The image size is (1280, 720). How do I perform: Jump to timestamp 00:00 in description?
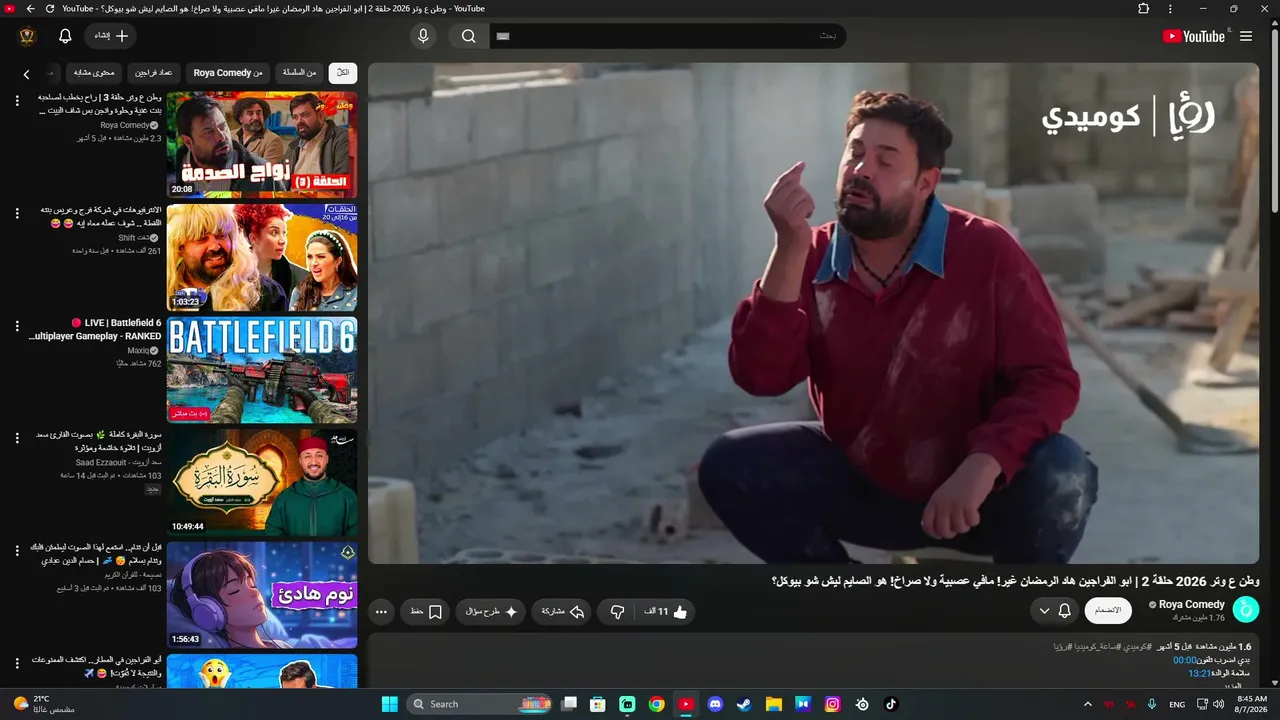click(1185, 660)
